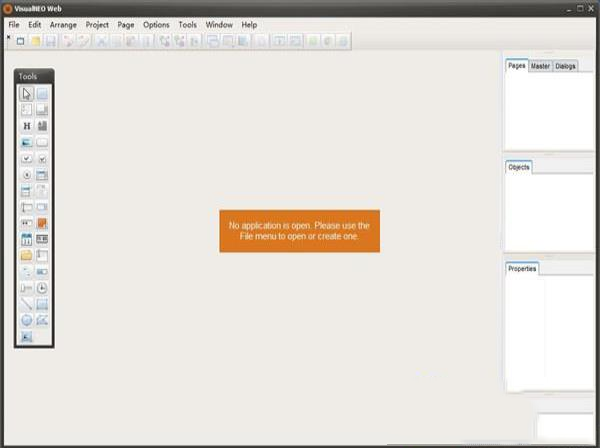
Task: Click the Properties panel tab
Action: 522,269
